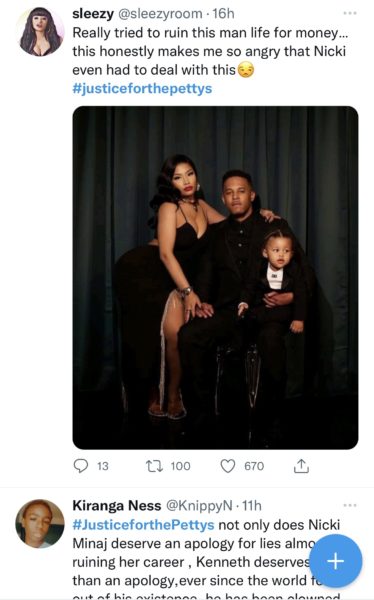The image size is (374, 600).
Task: Open Kiranga Ness's profile avatar
Action: (40, 523)
